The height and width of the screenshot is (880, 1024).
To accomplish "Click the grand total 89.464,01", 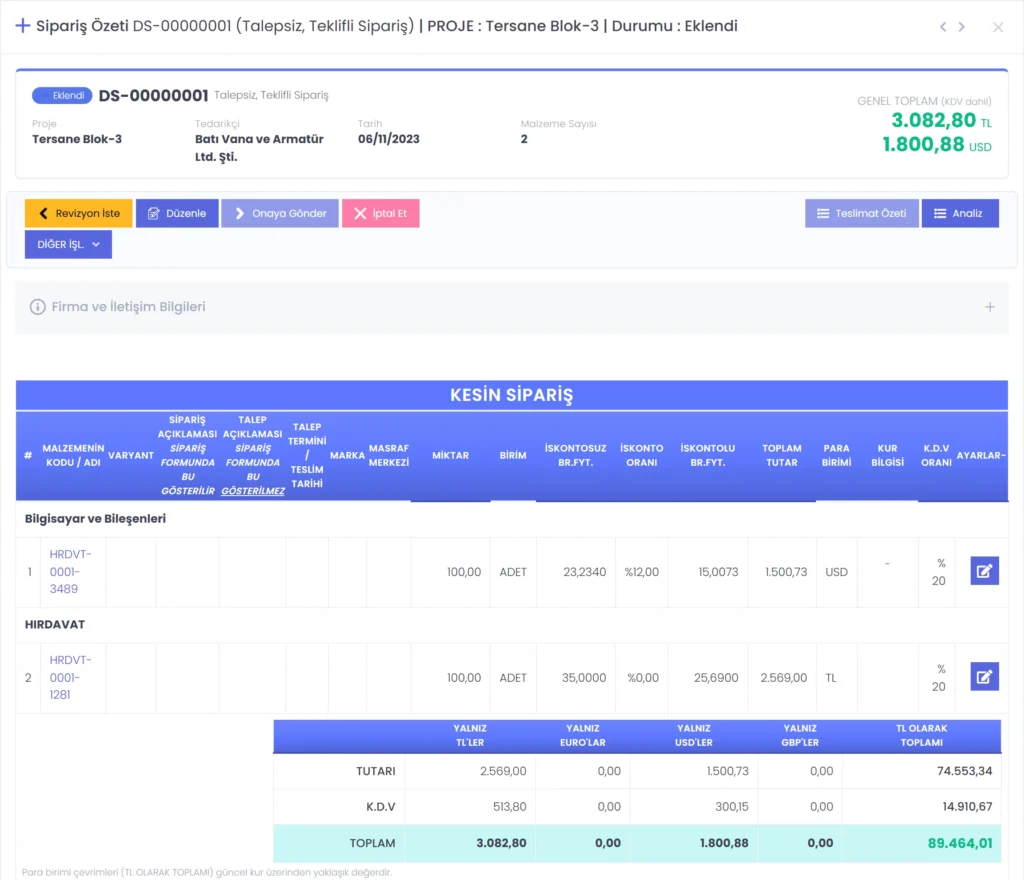I will 959,843.
